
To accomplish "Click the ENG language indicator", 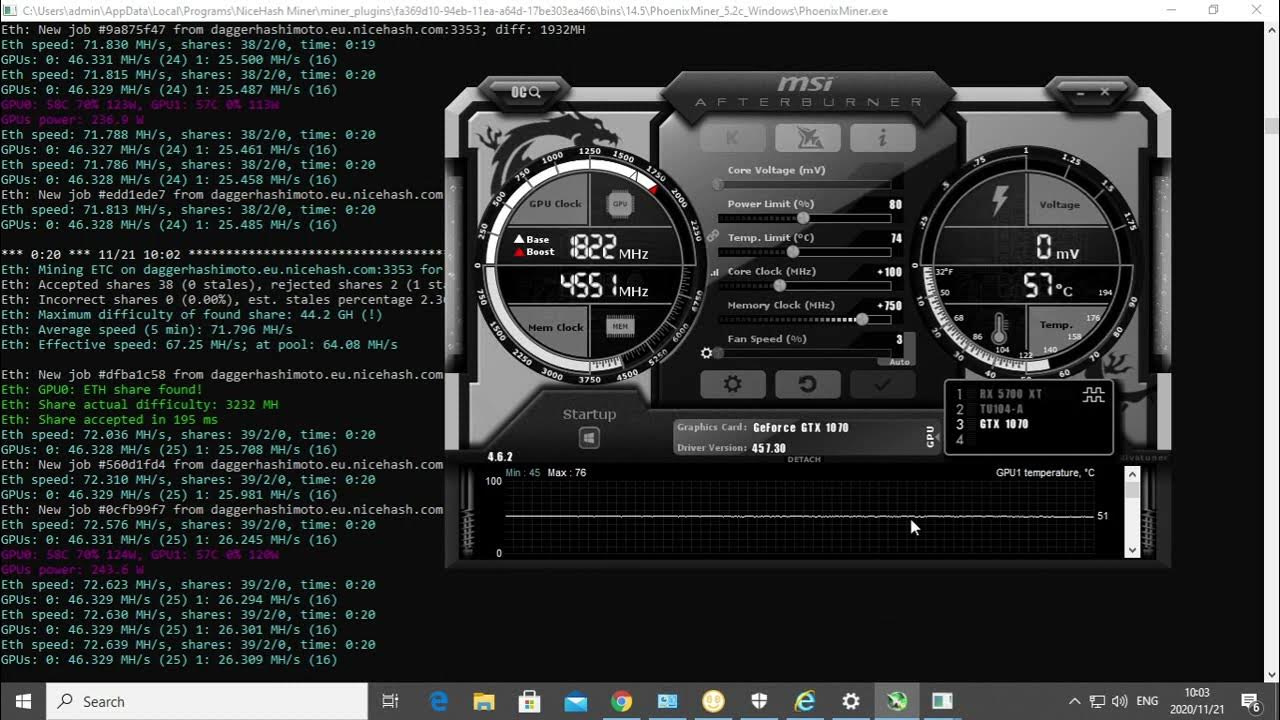I will click(1147, 702).
